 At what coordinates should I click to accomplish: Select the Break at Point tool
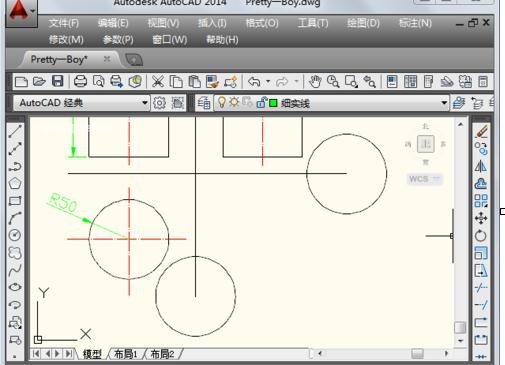pyautogui.click(x=481, y=322)
